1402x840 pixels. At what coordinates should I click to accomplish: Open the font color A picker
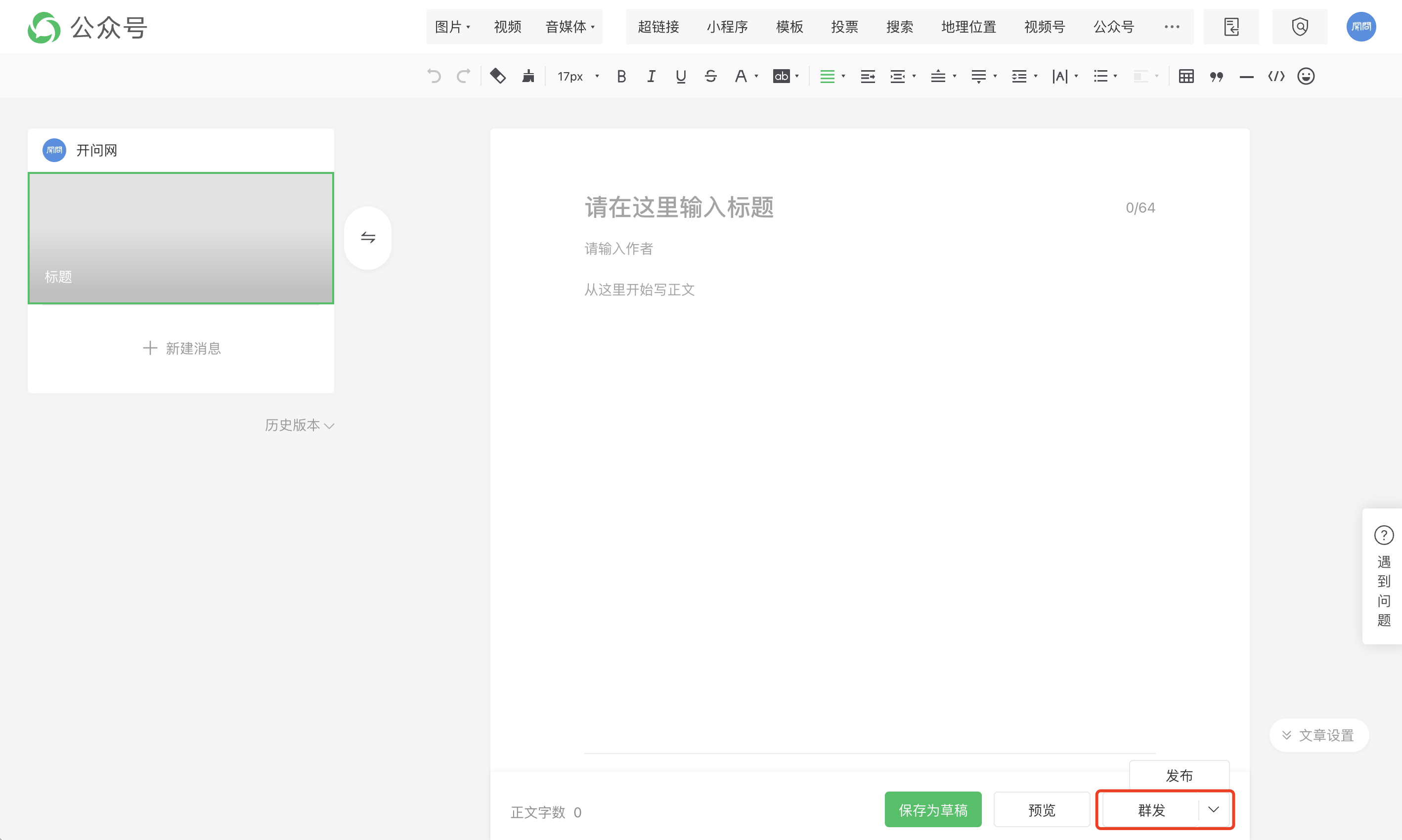(741, 76)
